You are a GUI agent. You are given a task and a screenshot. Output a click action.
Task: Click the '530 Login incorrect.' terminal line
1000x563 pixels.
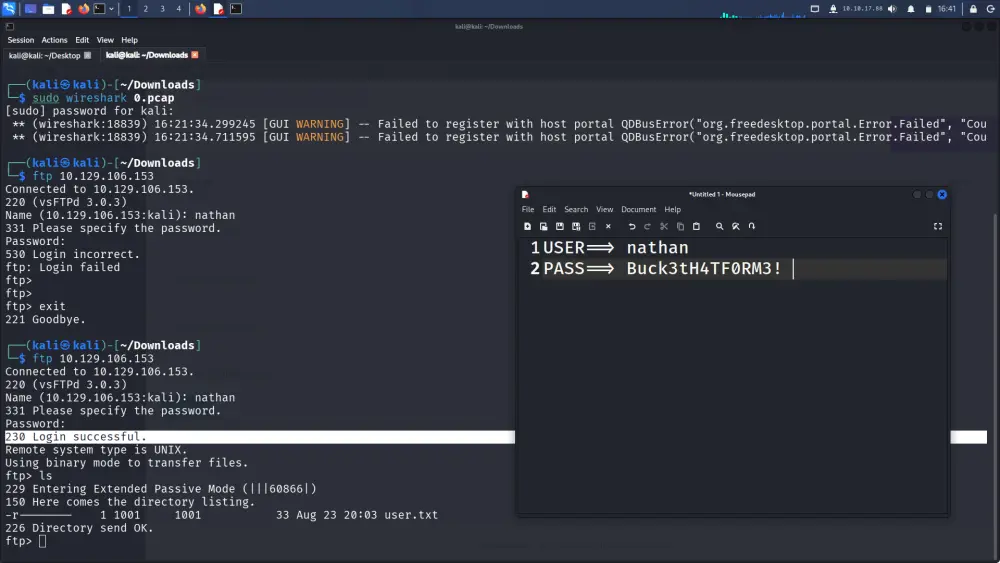coord(73,254)
